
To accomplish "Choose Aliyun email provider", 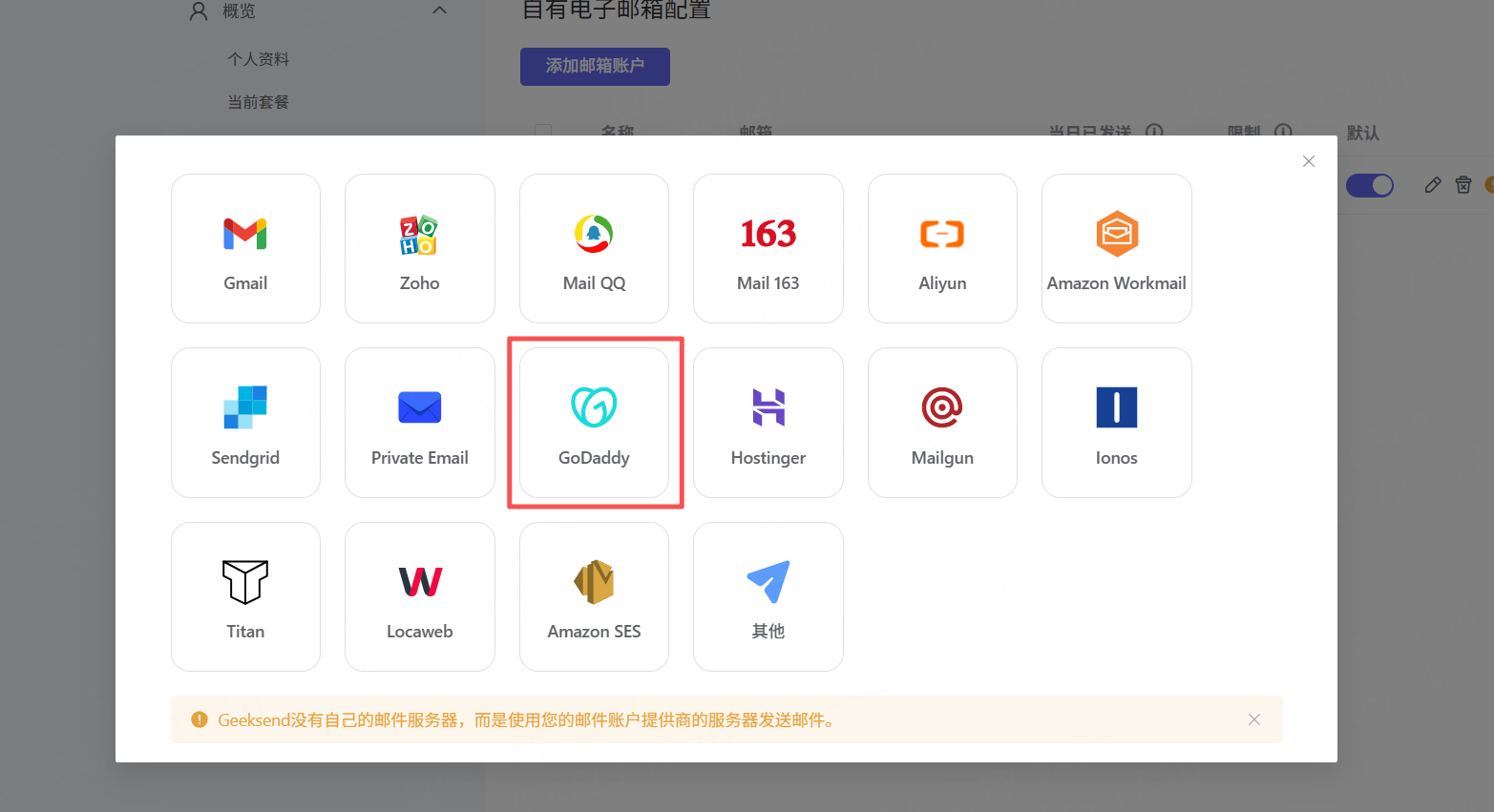I will (x=942, y=248).
